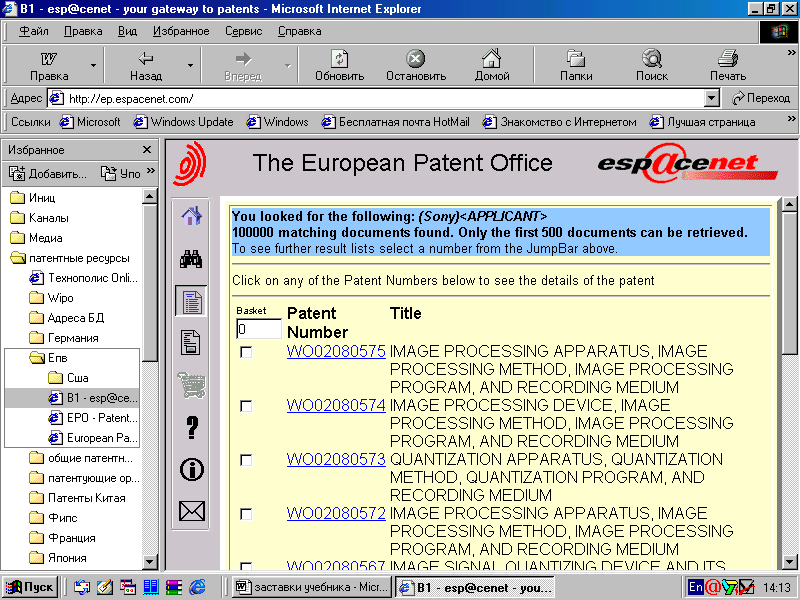800x600 pixels.
Task: Open the Windows Update link
Action: [183, 122]
